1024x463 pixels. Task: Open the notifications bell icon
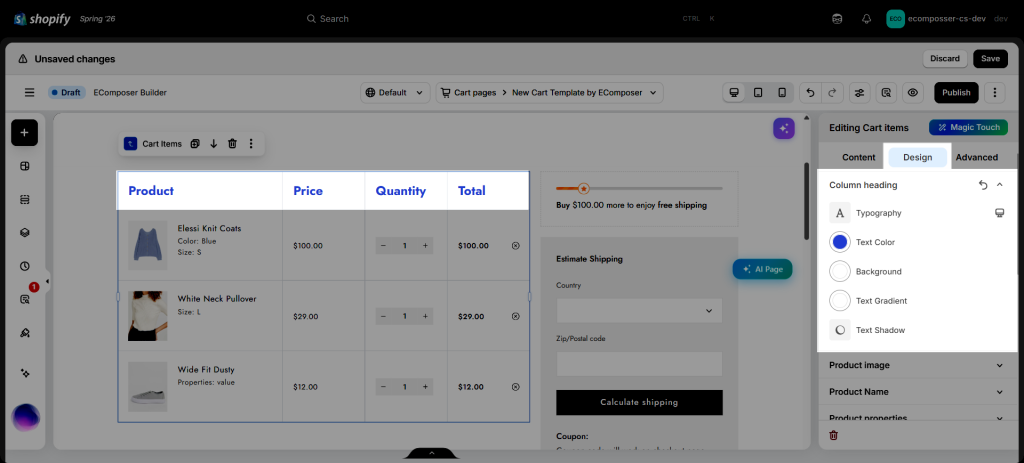coord(867,19)
